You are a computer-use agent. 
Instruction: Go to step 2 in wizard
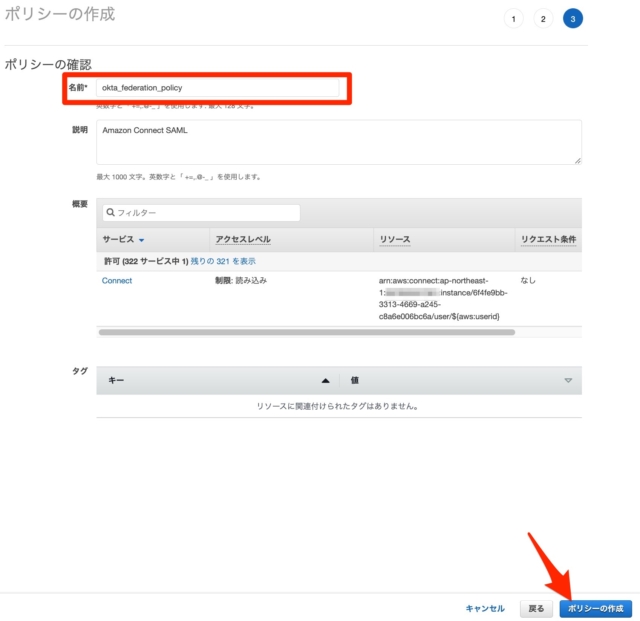click(542, 19)
